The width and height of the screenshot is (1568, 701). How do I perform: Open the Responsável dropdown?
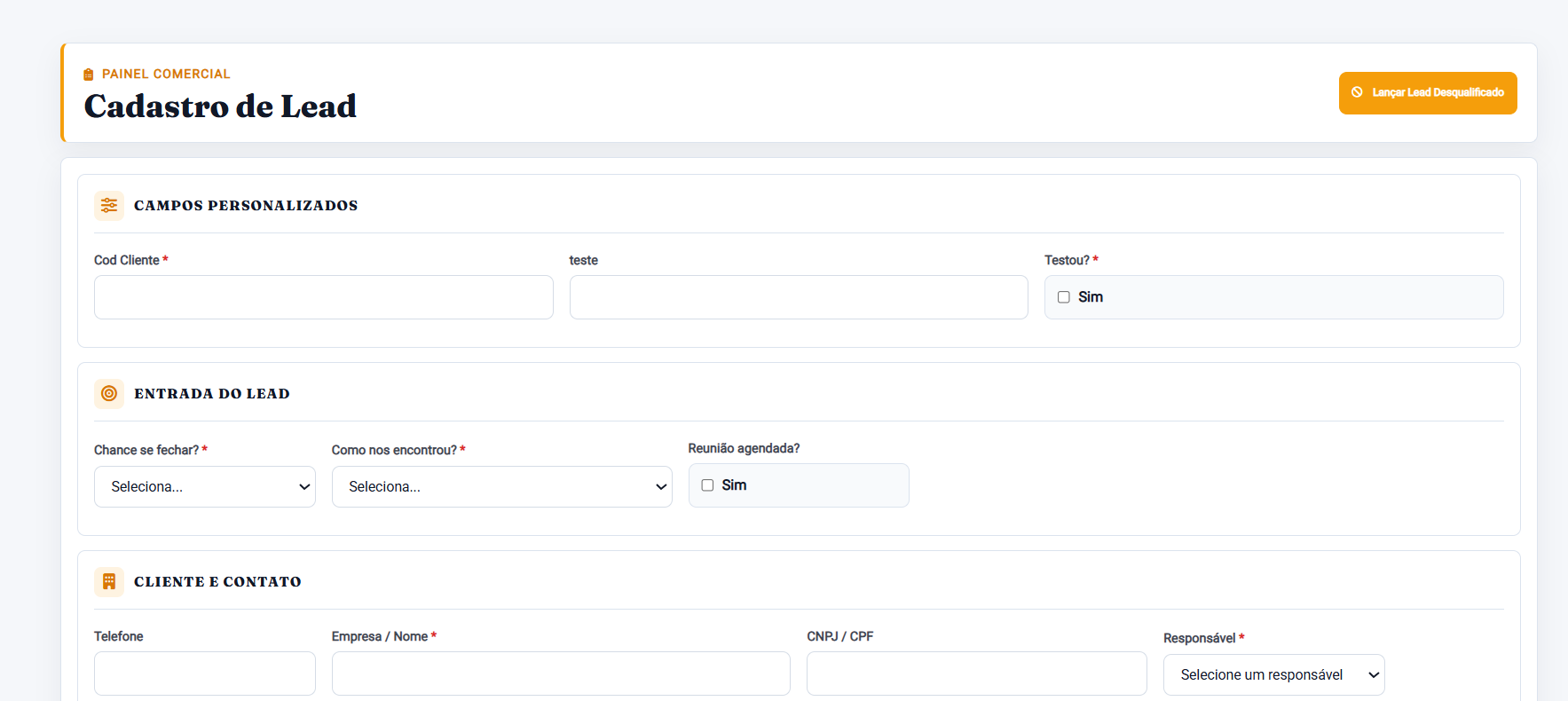click(1273, 675)
